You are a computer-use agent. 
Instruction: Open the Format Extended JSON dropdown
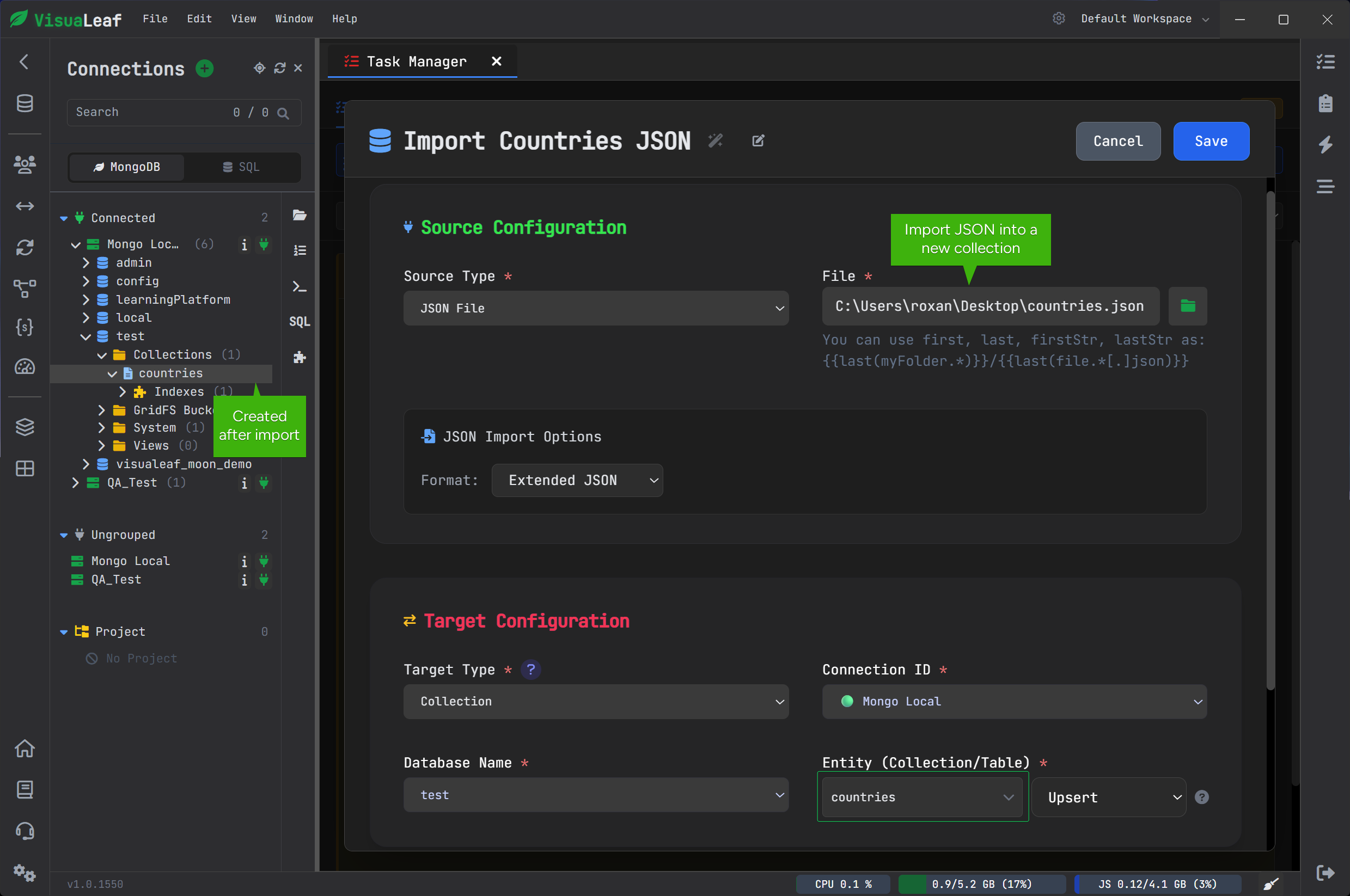tap(577, 480)
